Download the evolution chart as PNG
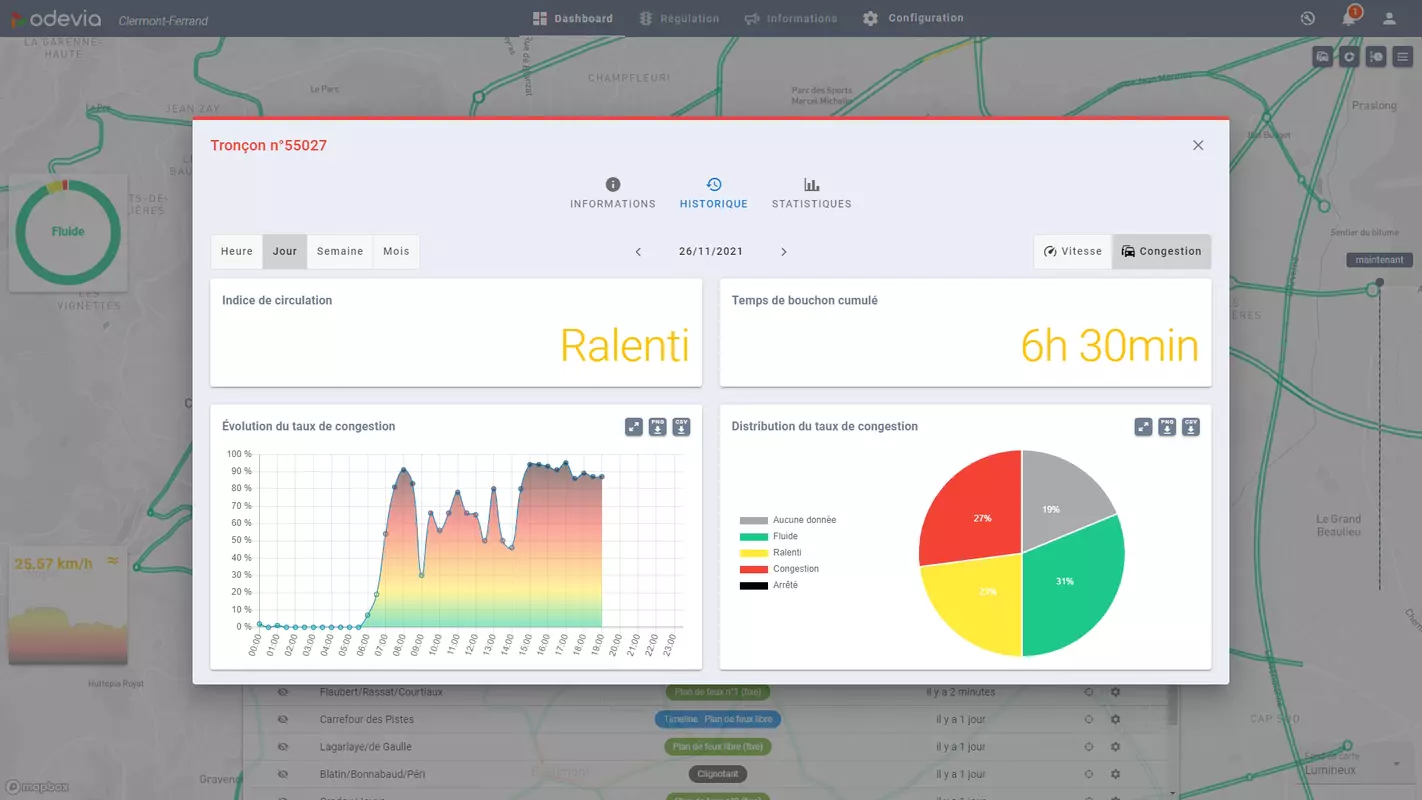 tap(657, 427)
